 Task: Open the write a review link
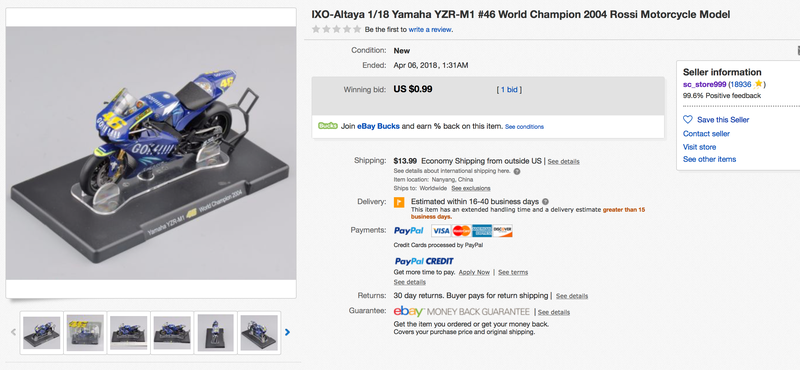pyautogui.click(x=430, y=30)
